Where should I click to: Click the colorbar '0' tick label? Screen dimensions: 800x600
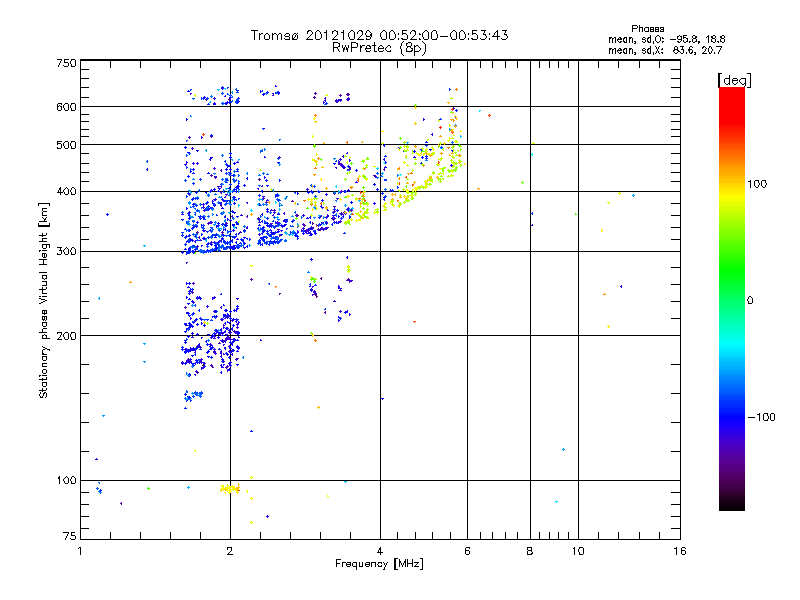pyautogui.click(x=750, y=301)
